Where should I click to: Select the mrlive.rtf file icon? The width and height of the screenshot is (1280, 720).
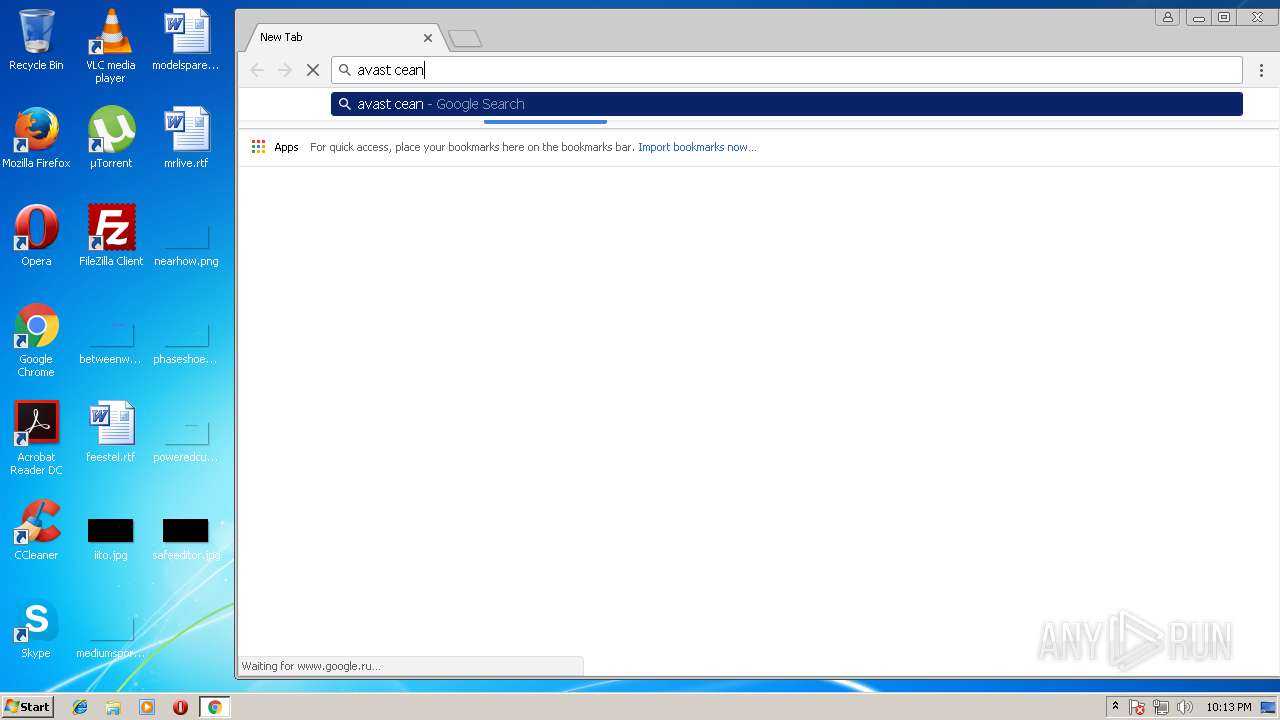click(186, 138)
